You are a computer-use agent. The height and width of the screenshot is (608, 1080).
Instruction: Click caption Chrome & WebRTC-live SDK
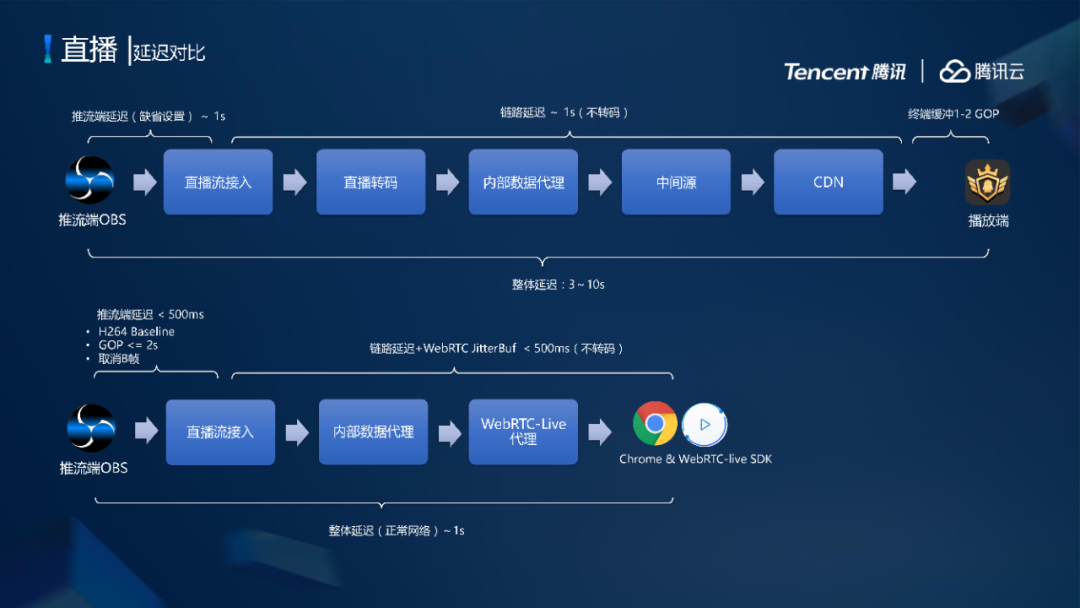[x=696, y=459]
